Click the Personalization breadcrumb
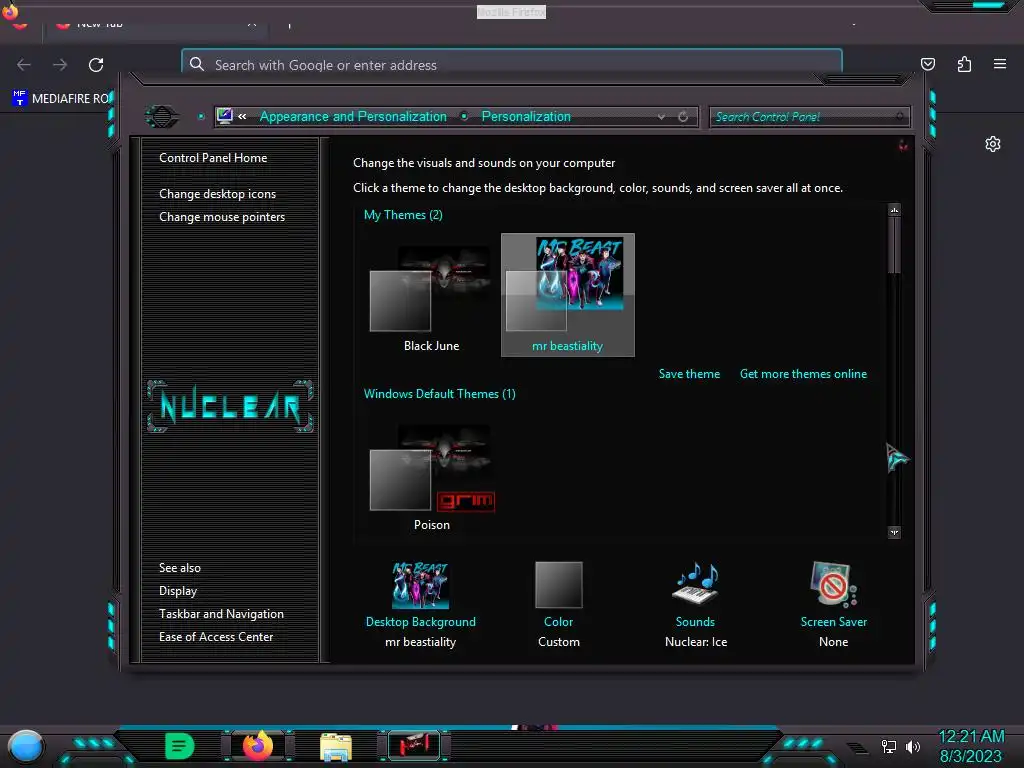 pyautogui.click(x=526, y=116)
